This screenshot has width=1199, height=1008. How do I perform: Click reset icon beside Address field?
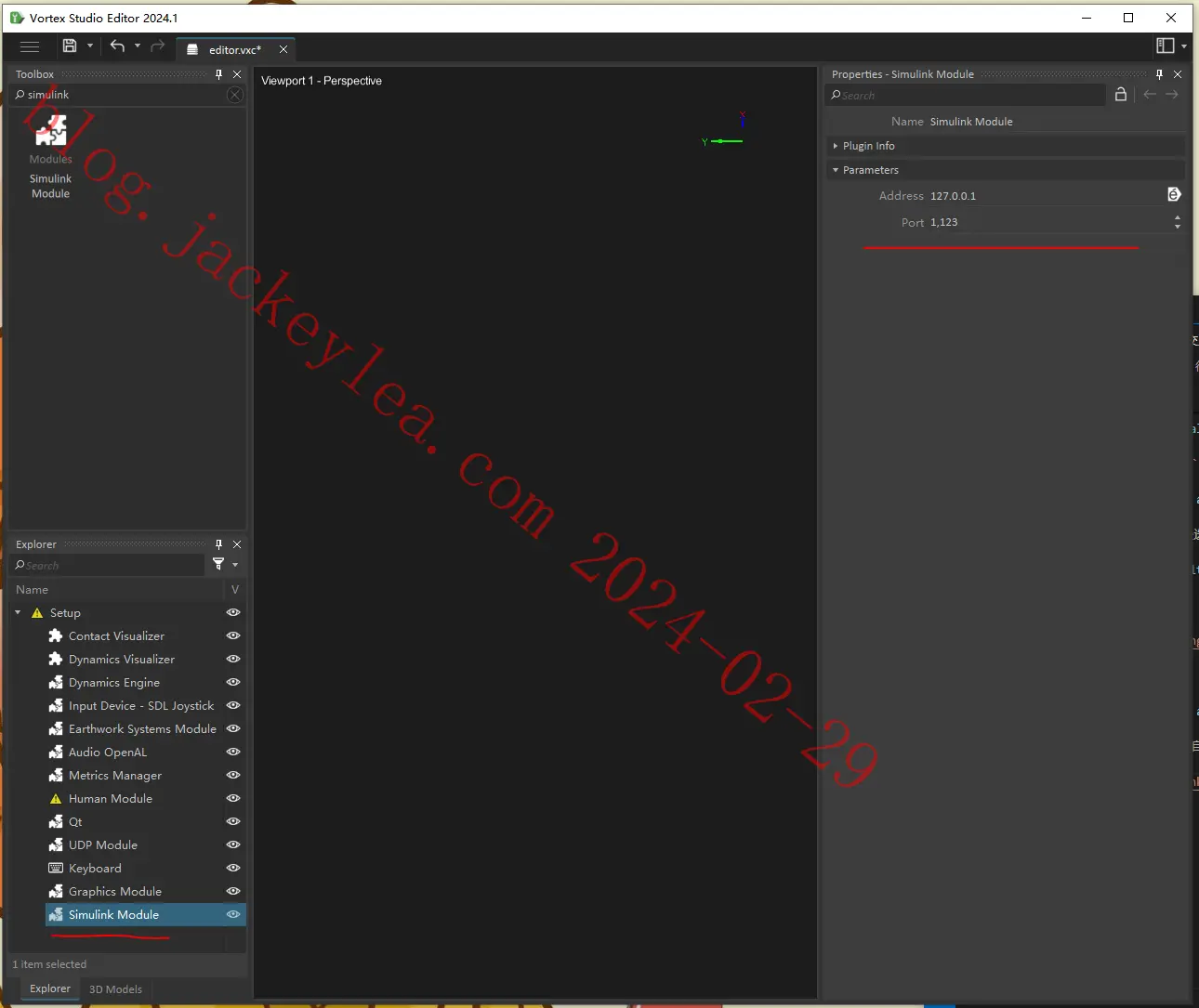click(1174, 194)
